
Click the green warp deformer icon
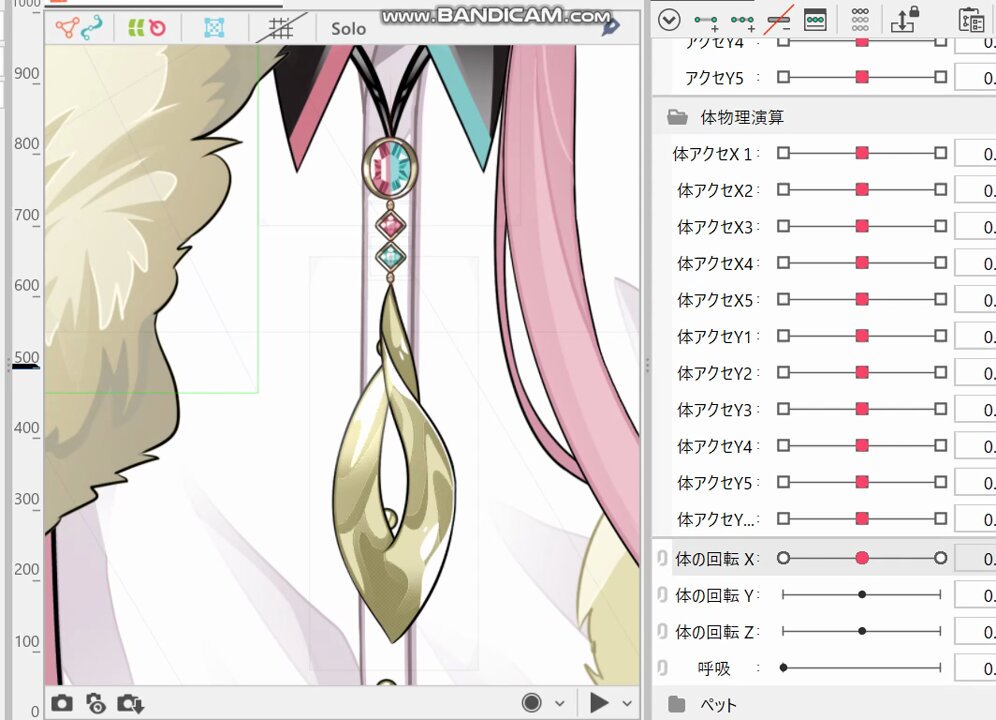tap(136, 28)
